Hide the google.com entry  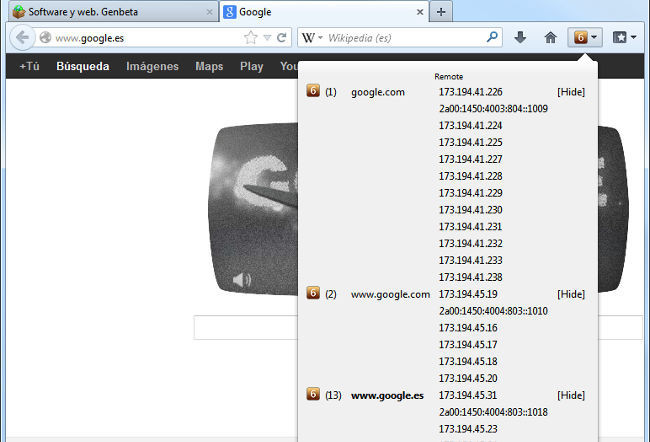coord(571,92)
